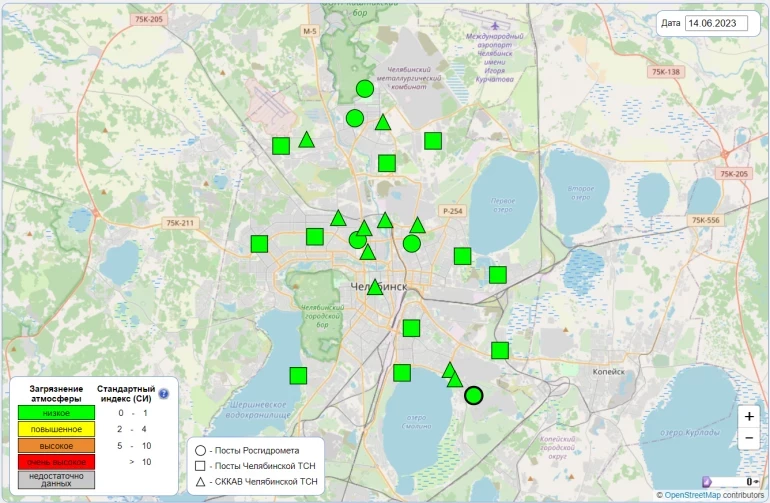The height and width of the screenshot is (503, 770).
Task: Click the date field showing 14.06.2023
Action: click(722, 23)
